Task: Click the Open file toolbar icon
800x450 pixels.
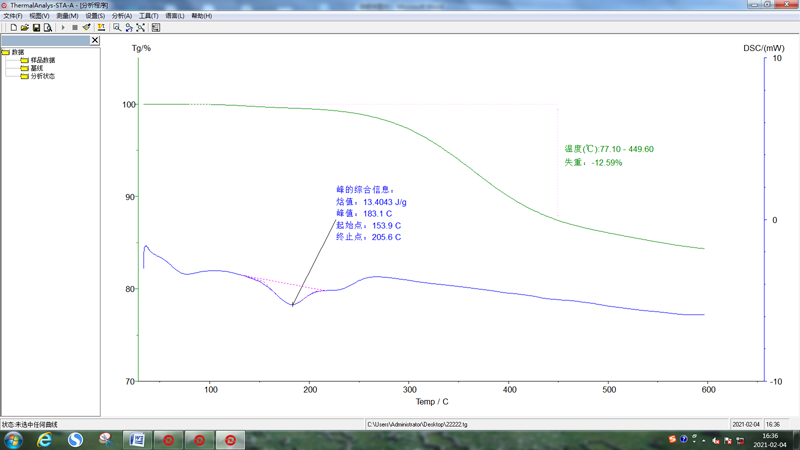Action: point(24,28)
